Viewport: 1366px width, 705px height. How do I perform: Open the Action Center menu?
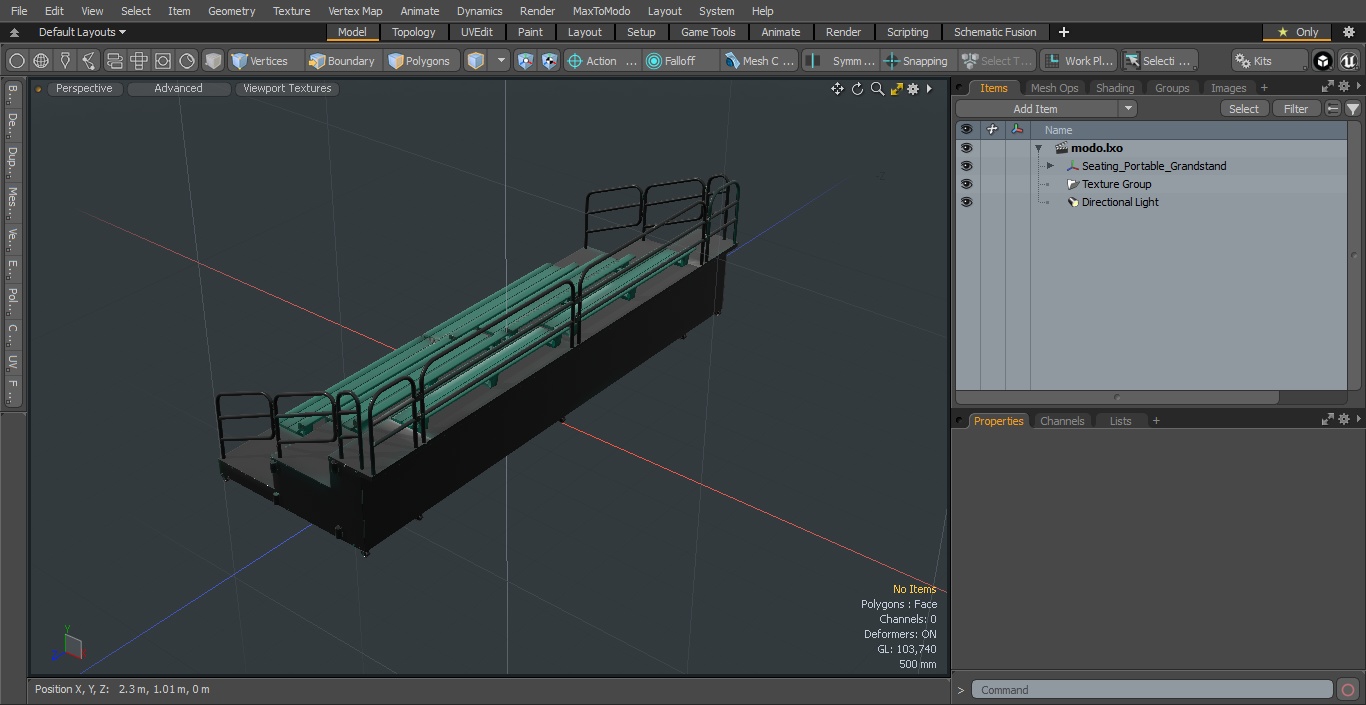[x=602, y=61]
